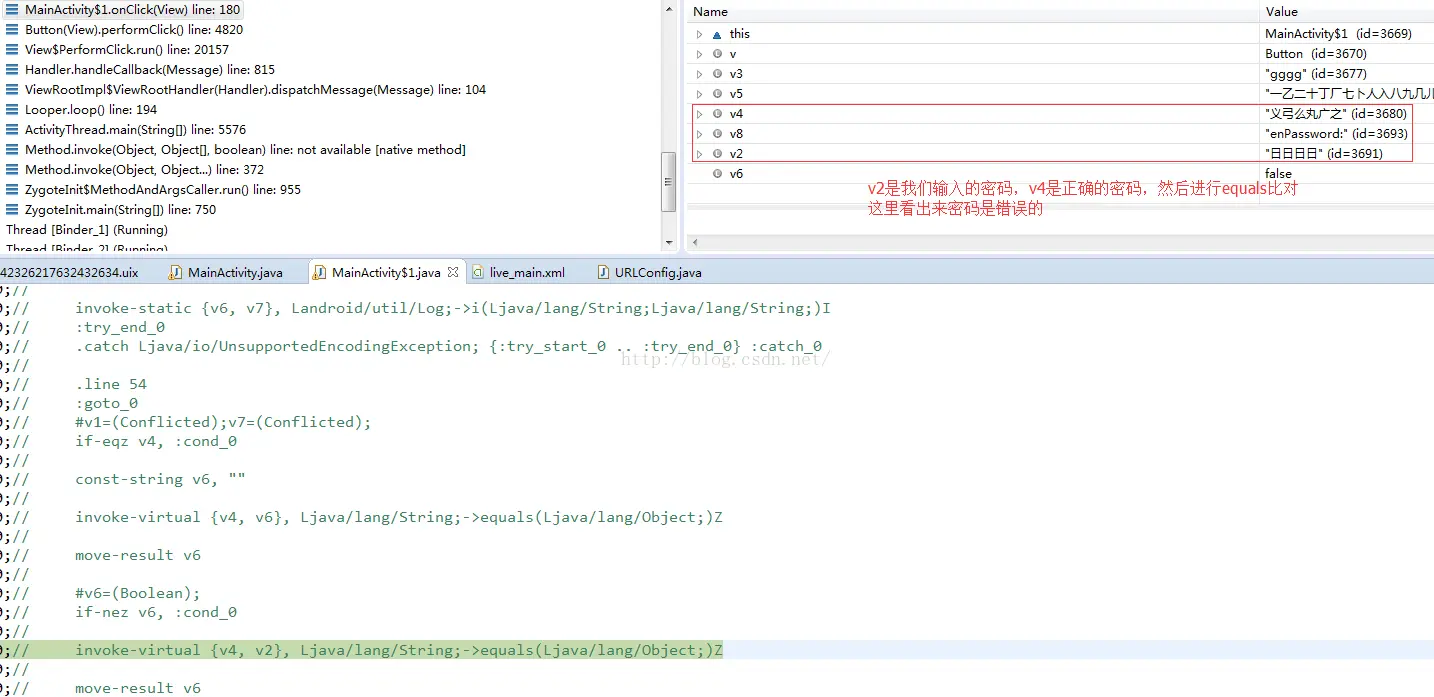
Task: Select value MainActivity$1 (id=3669)
Action: (1338, 34)
